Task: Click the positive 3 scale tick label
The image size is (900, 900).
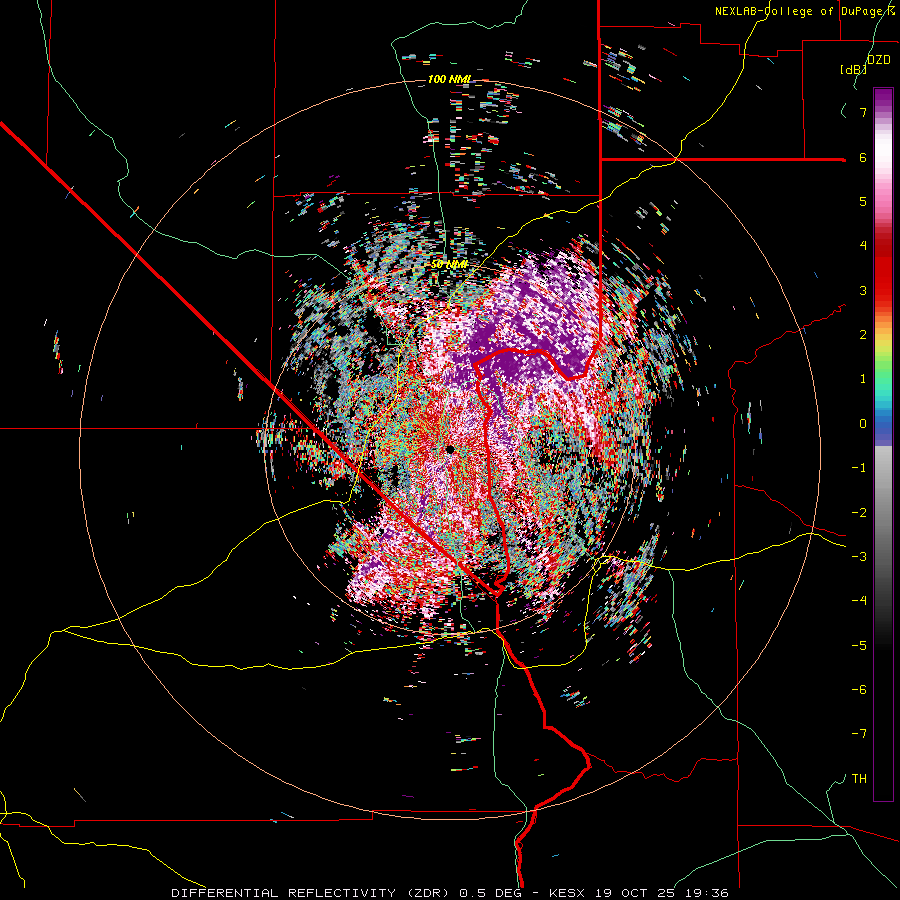Action: click(x=863, y=290)
